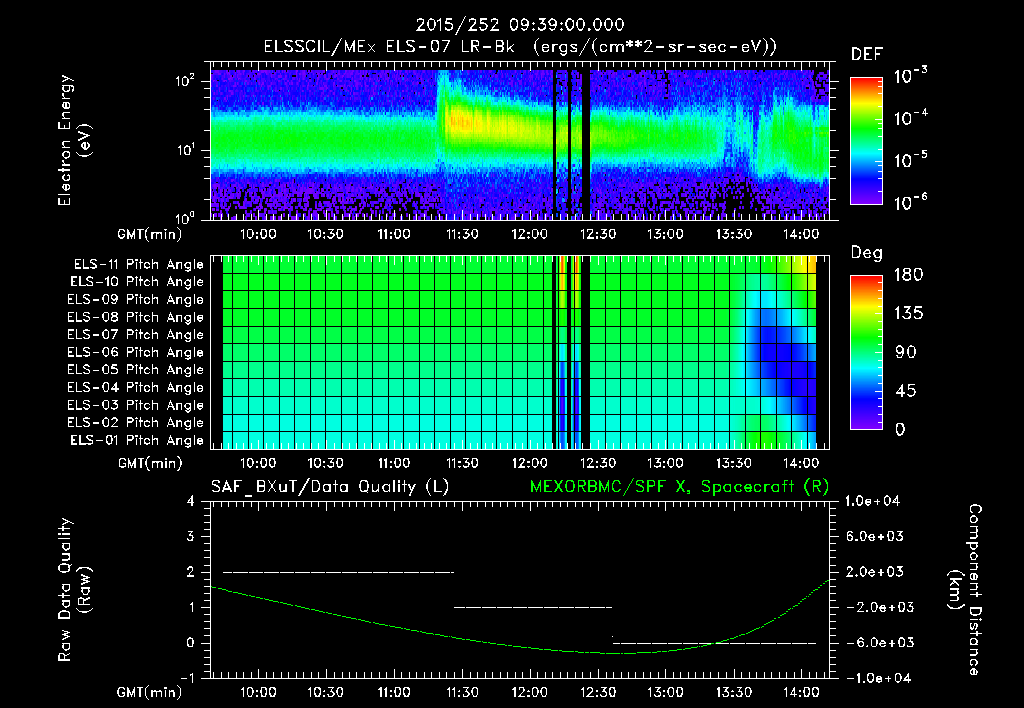Click the 12:00 time tick below the pitch angle panel
Image resolution: width=1024 pixels, height=708 pixels.
530,463
